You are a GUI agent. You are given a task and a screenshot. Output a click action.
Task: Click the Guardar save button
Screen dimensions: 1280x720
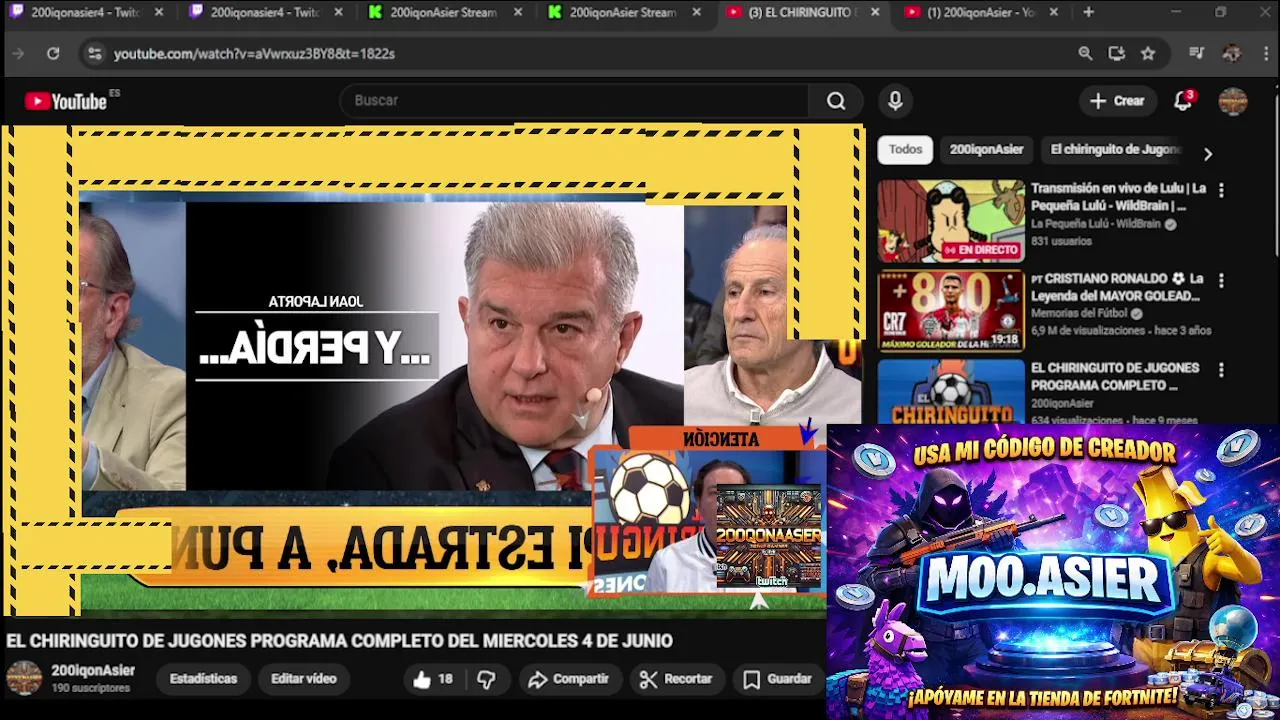pyautogui.click(x=778, y=679)
